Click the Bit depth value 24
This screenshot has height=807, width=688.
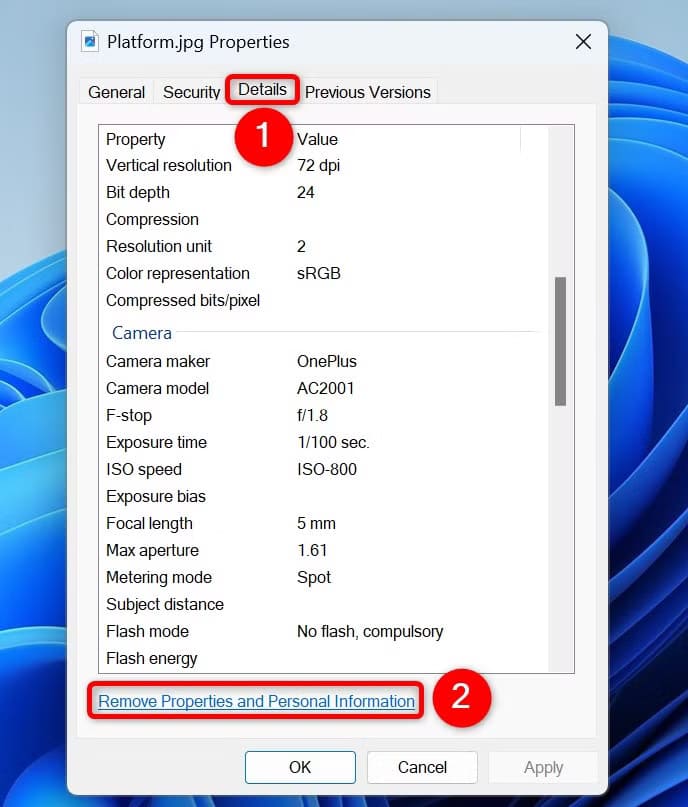[305, 192]
